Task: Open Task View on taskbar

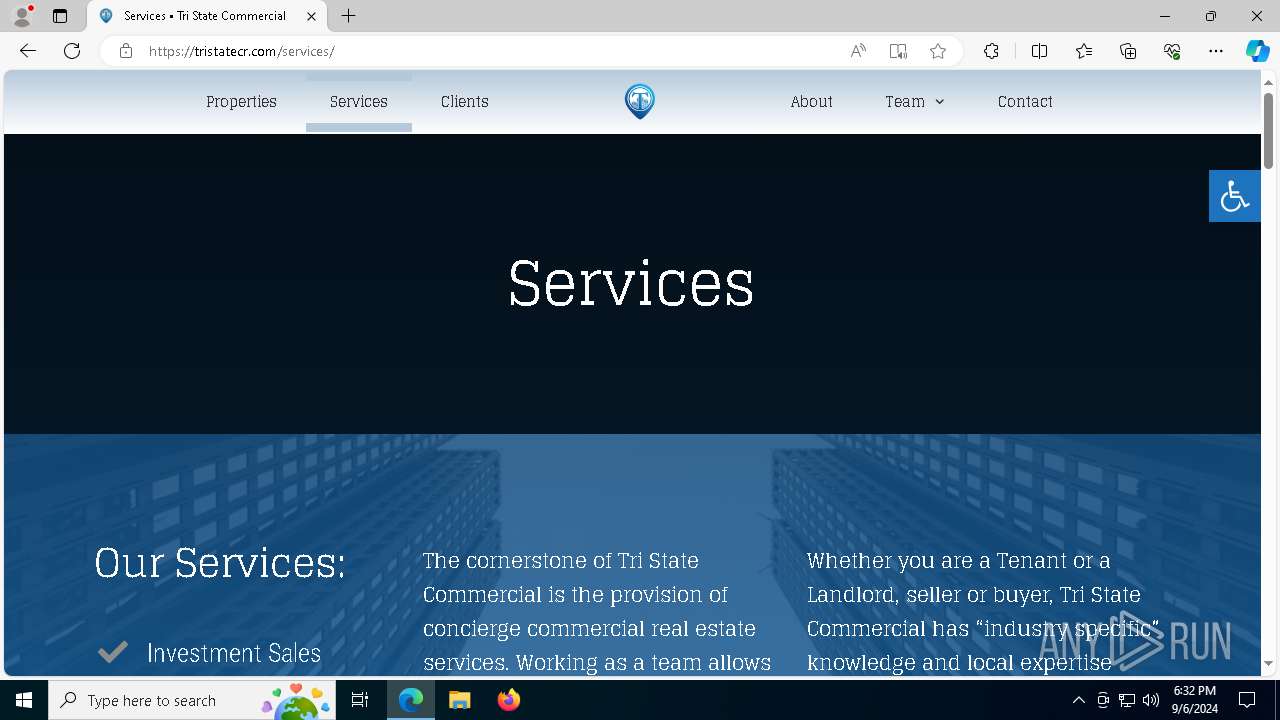Action: 360,700
